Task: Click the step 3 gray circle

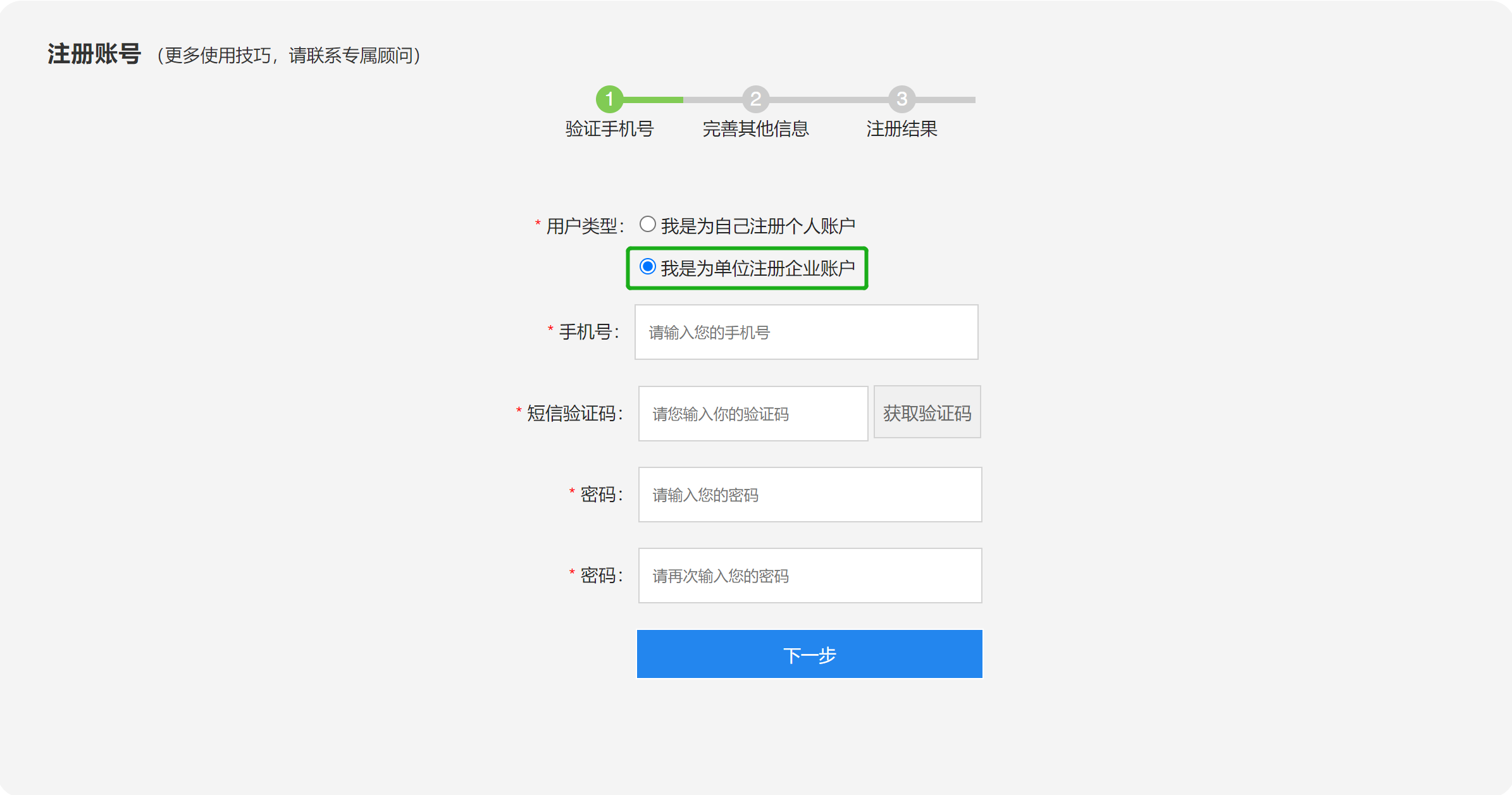Action: [x=902, y=99]
